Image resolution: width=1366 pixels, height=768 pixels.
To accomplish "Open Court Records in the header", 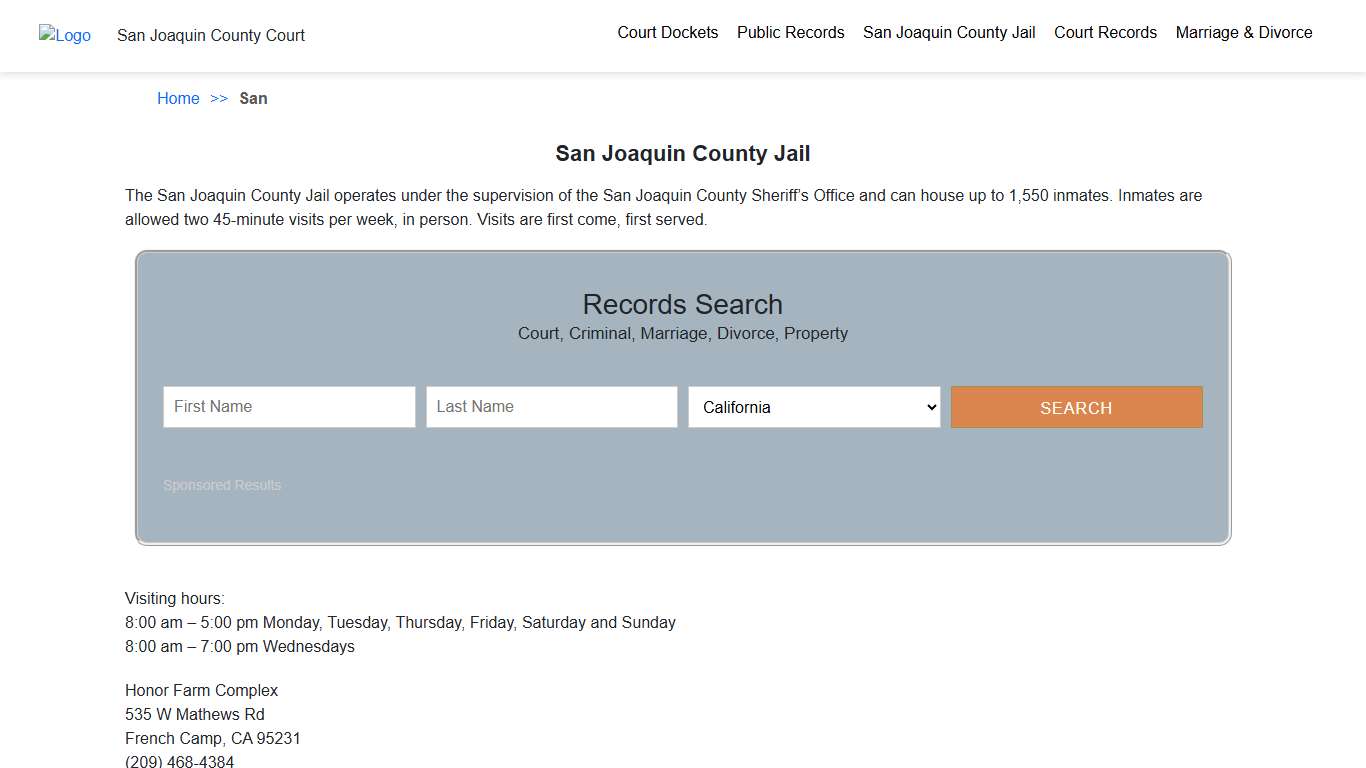I will point(1105,32).
